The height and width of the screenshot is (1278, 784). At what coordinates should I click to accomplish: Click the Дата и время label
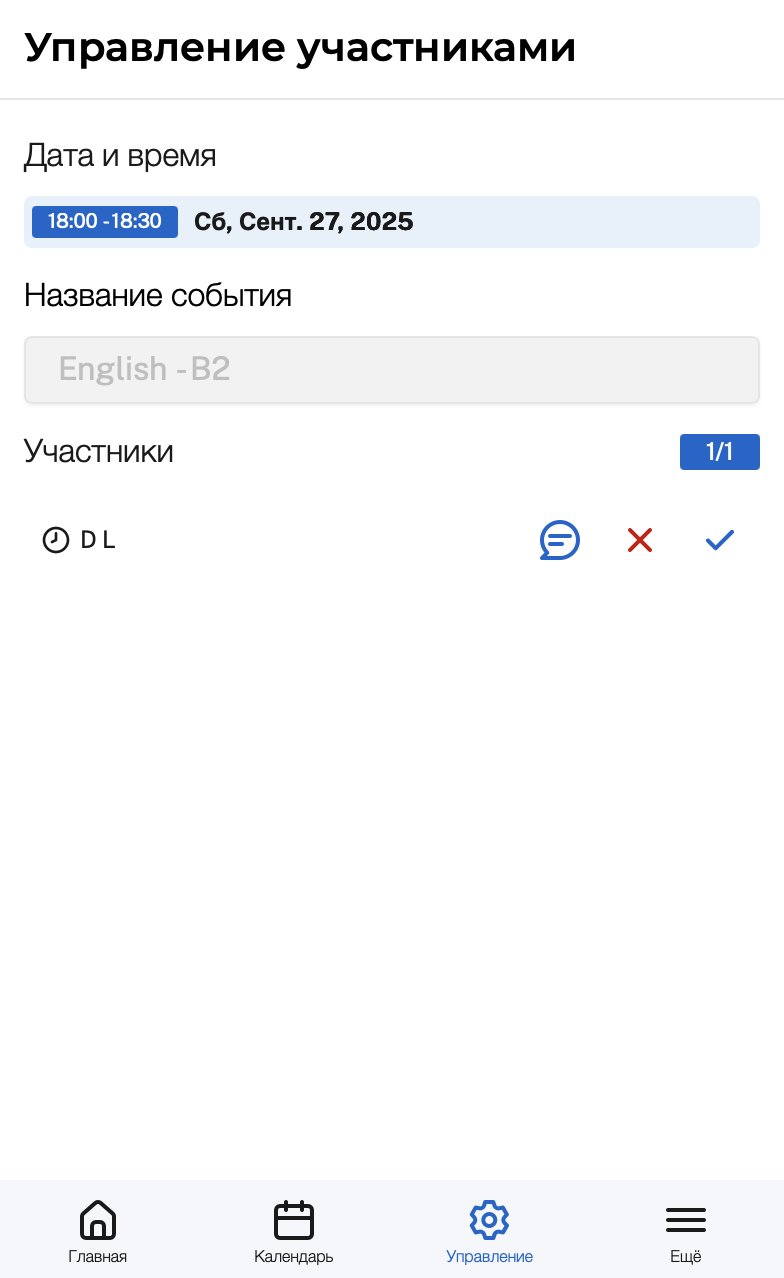point(120,156)
